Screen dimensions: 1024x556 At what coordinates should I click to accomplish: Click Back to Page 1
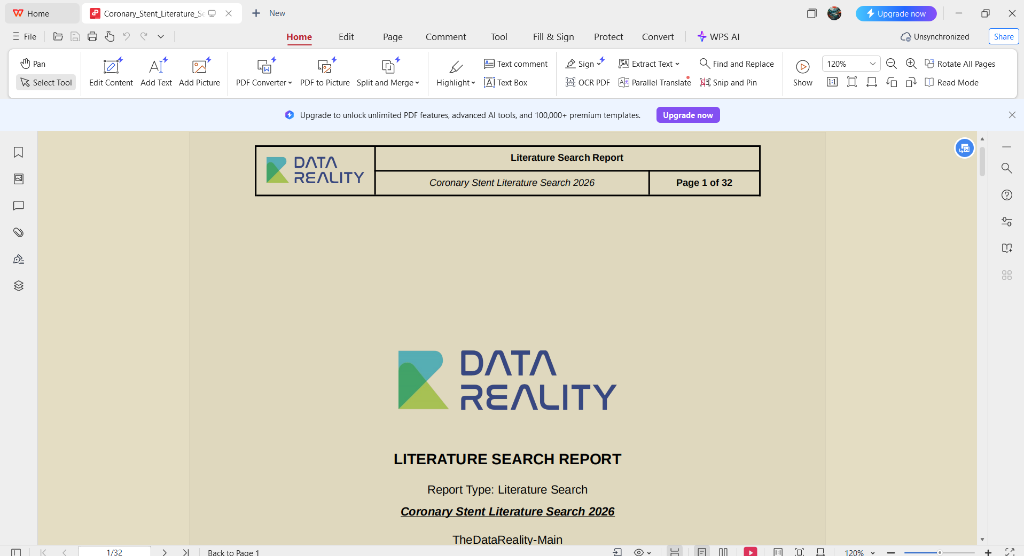233,553
